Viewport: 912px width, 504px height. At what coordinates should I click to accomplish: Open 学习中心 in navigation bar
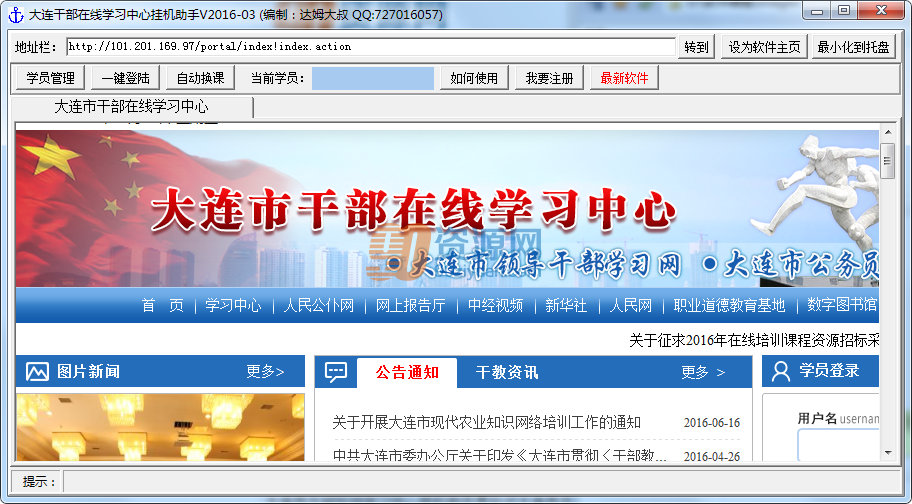233,305
